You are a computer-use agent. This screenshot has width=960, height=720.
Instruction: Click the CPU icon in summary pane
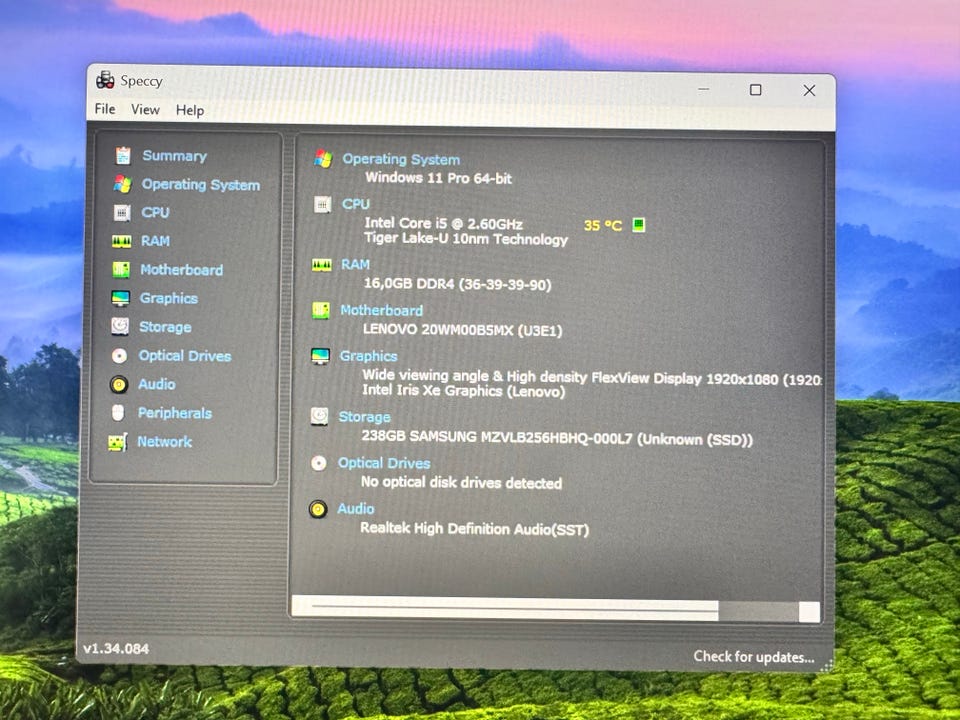[323, 204]
